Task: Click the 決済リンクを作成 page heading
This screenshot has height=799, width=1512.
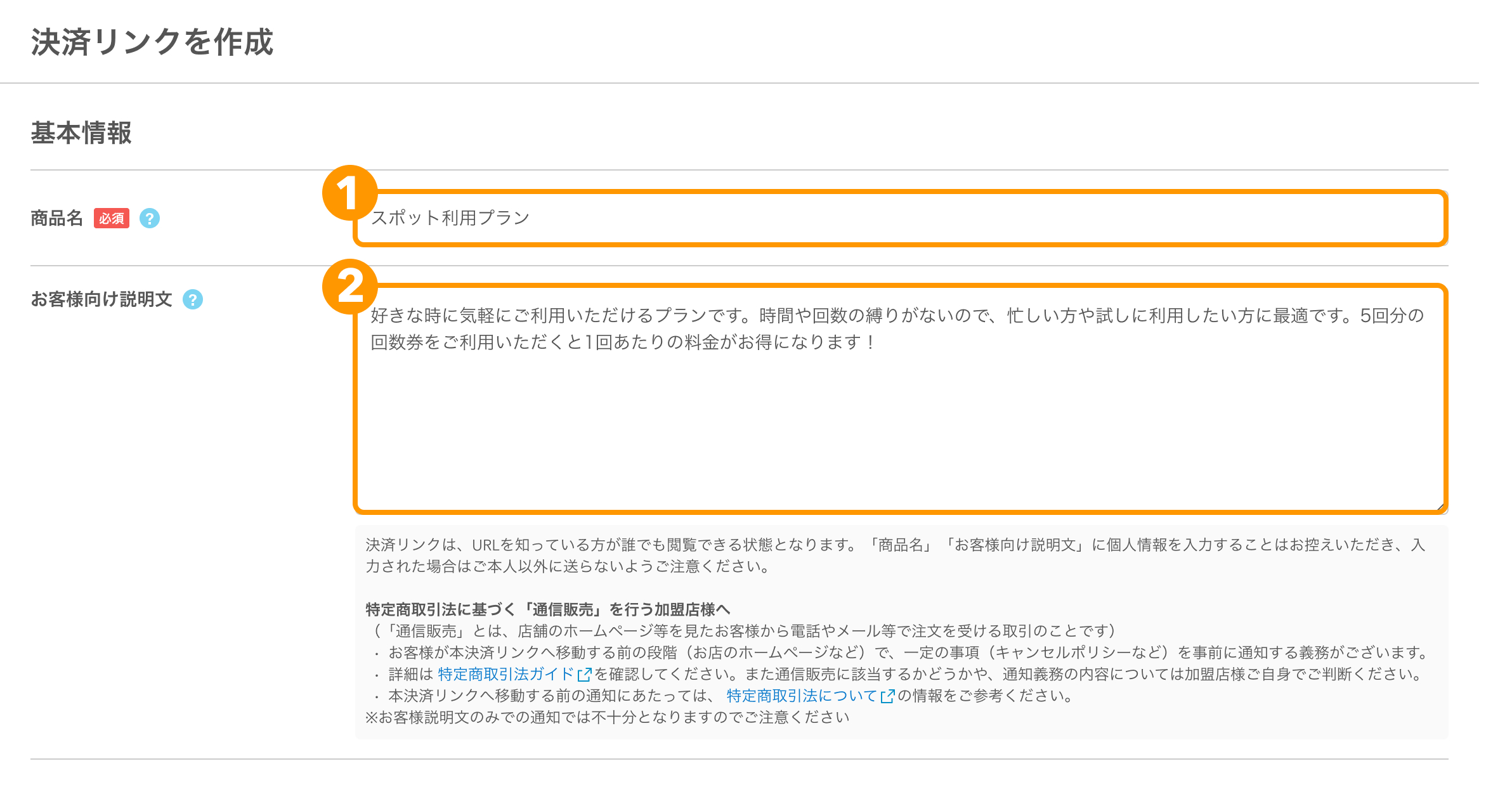Action: coord(152,42)
